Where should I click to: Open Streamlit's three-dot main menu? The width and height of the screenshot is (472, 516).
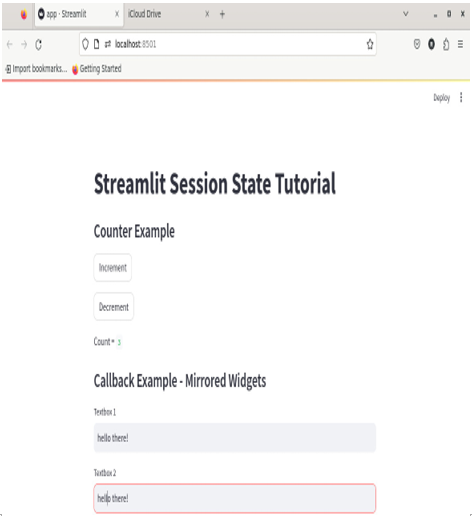(461, 97)
